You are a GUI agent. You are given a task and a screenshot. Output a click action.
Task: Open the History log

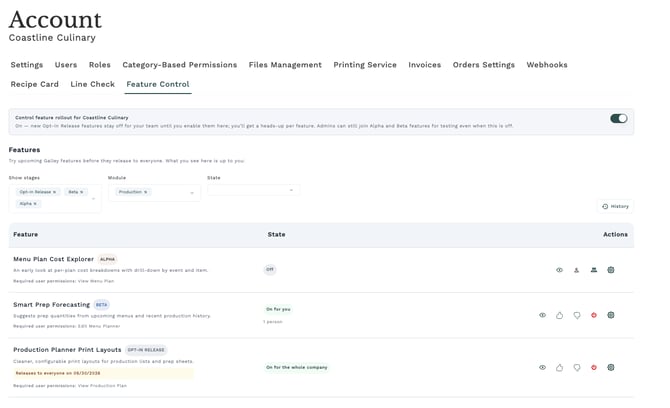615,206
